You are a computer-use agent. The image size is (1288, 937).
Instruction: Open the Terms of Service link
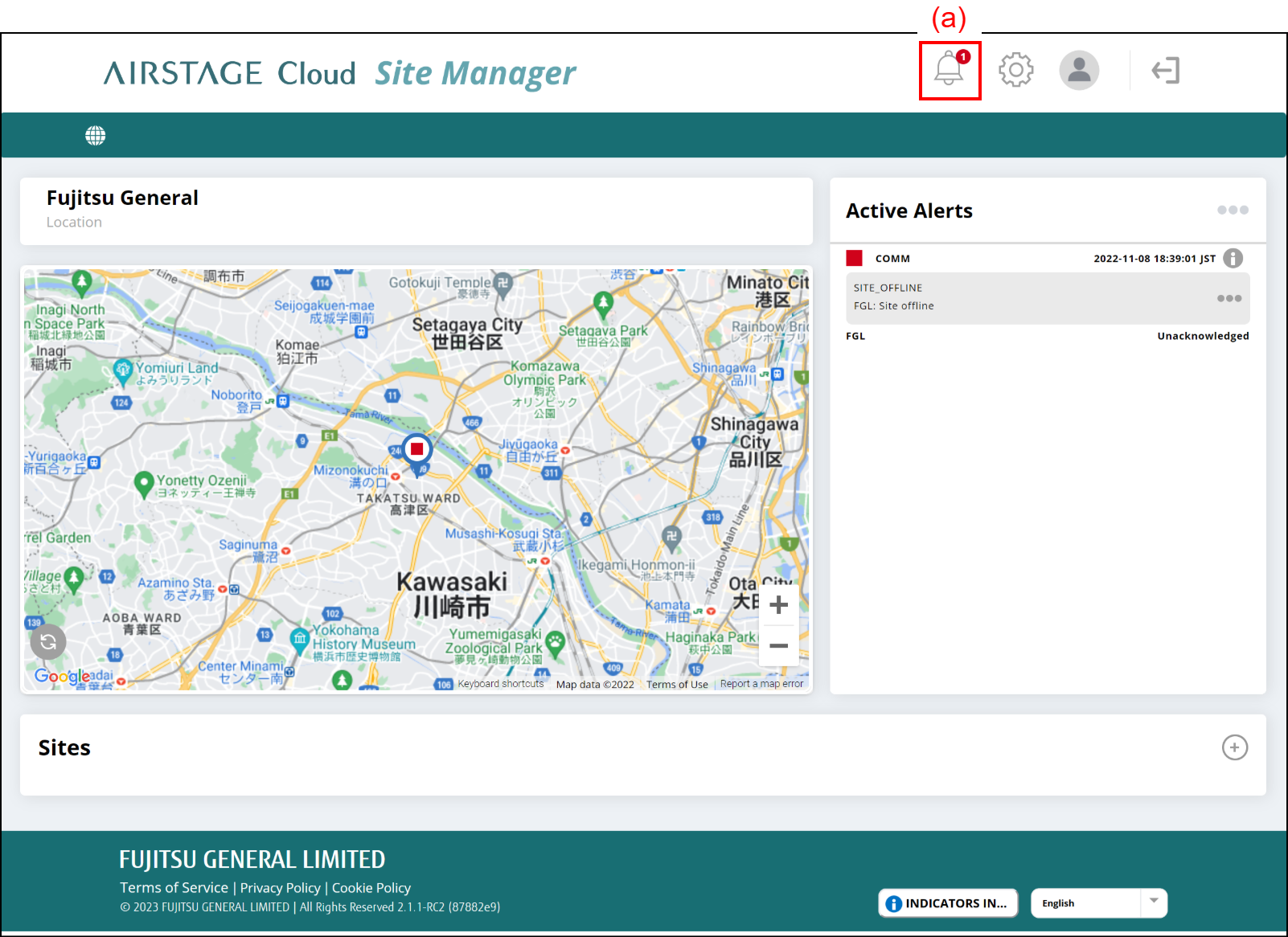pyautogui.click(x=174, y=888)
